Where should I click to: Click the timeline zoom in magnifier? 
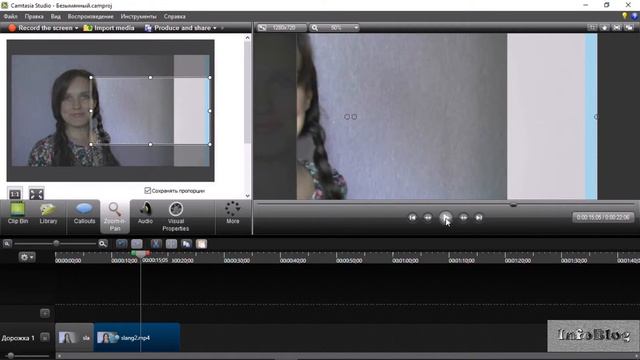pos(103,244)
